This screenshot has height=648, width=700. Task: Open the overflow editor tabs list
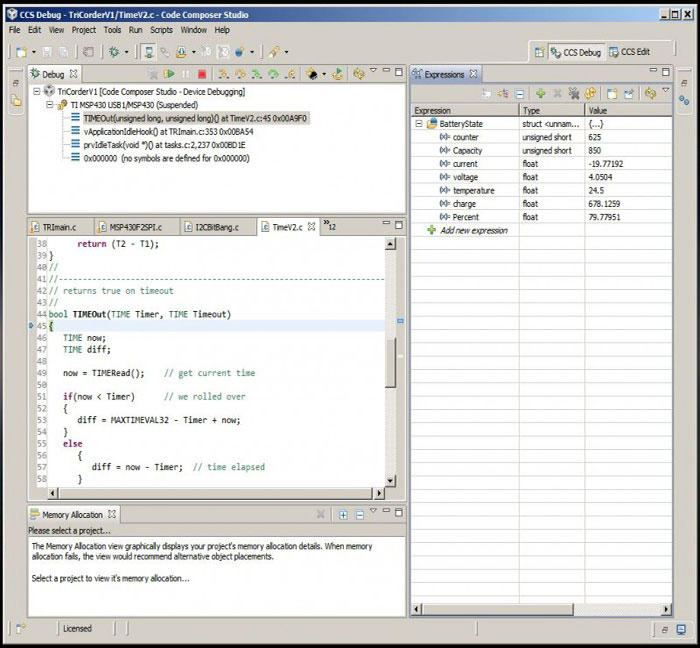pyautogui.click(x=329, y=227)
